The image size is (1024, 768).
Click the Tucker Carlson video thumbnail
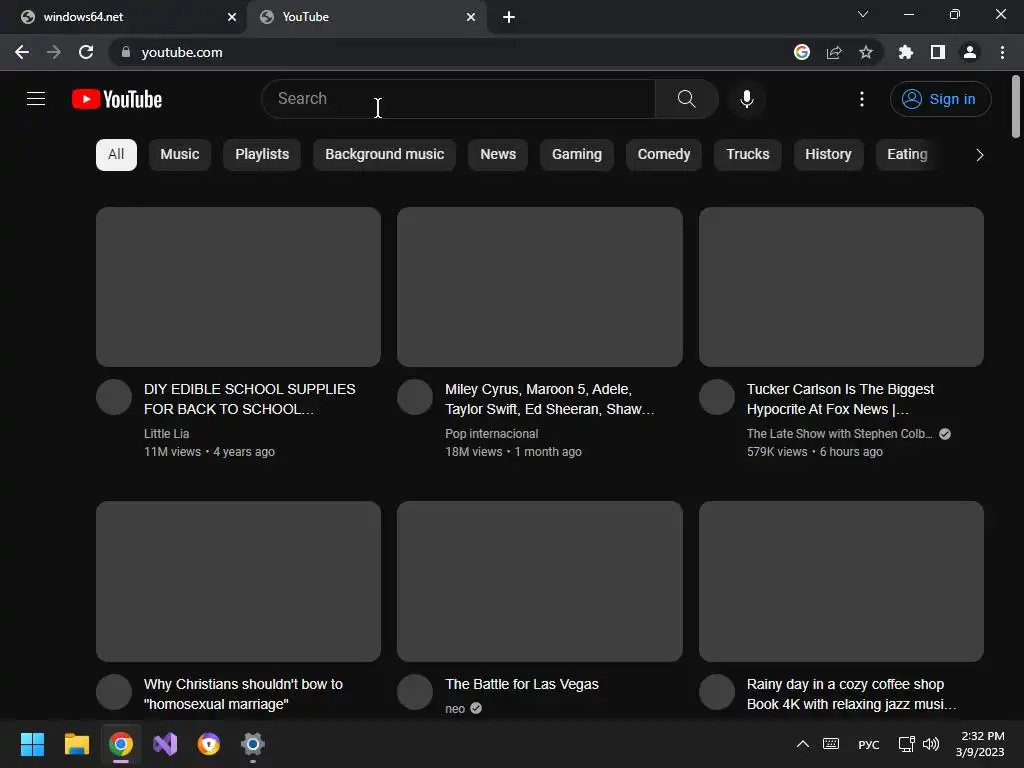pos(841,287)
